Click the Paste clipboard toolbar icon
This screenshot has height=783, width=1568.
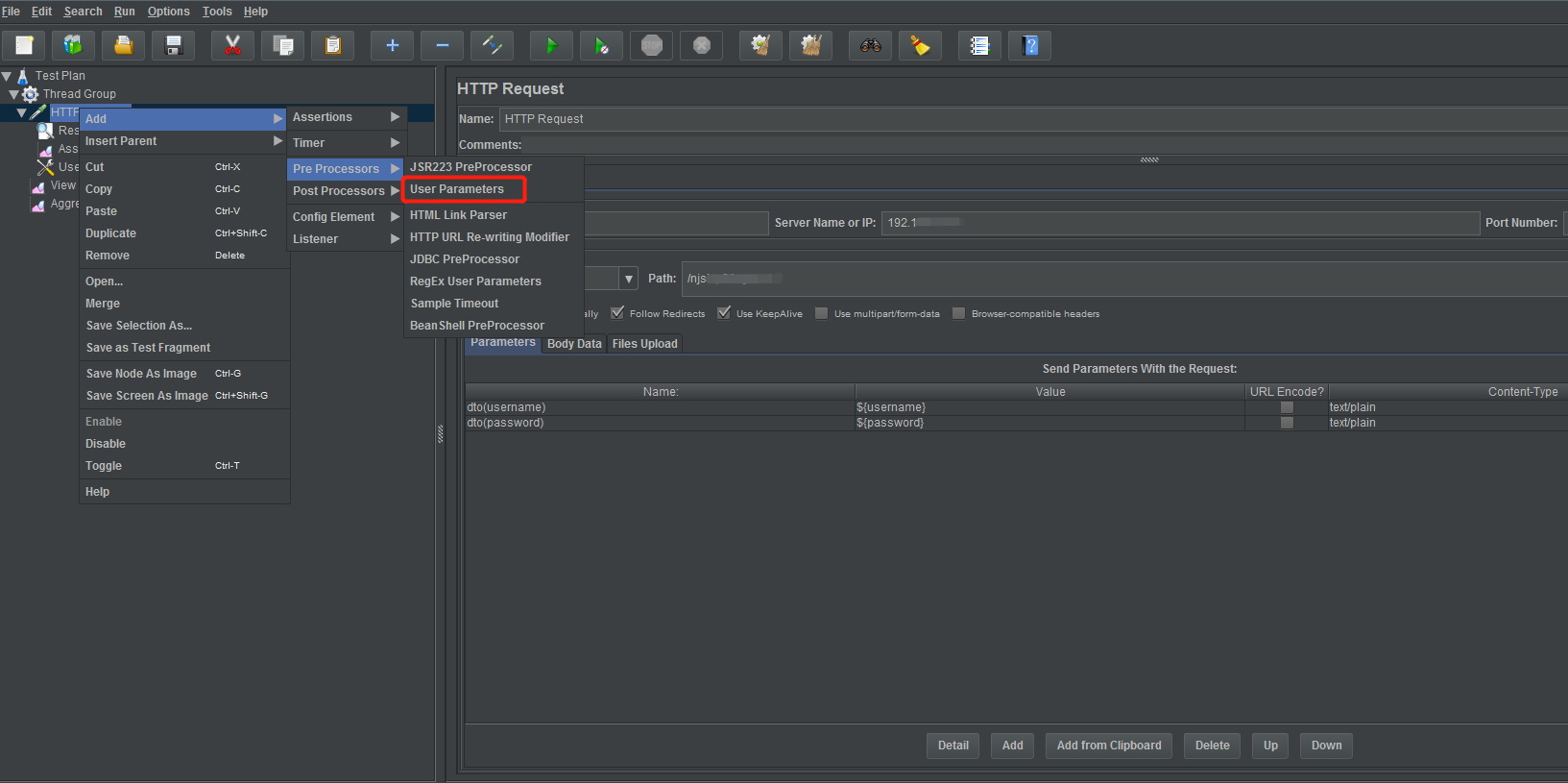tap(332, 45)
